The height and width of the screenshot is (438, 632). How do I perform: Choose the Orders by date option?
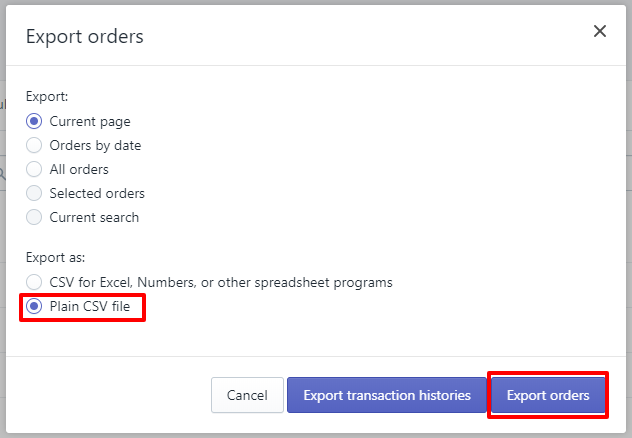pos(34,145)
